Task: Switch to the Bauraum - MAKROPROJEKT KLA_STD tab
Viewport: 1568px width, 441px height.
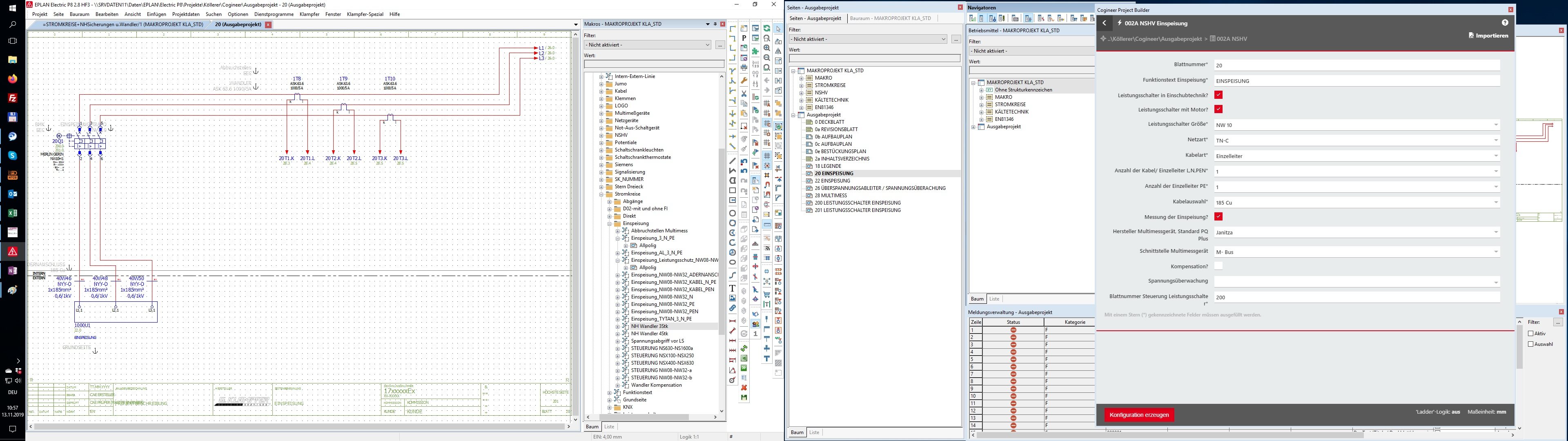Action: 890,18
